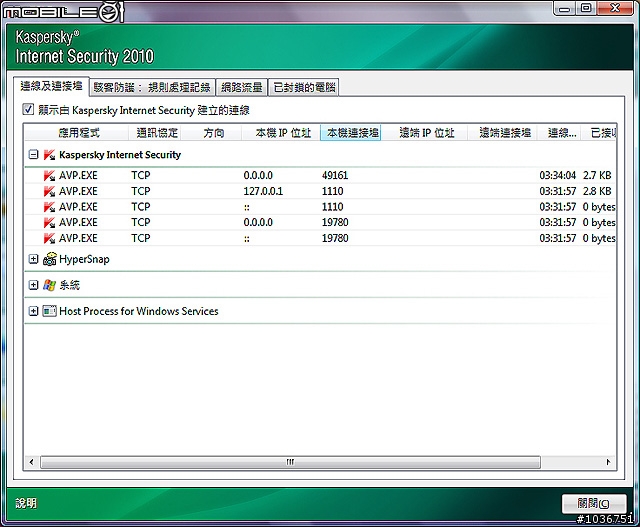
Task: Open the 已封鎖的電腦 tab
Action: pos(304,87)
